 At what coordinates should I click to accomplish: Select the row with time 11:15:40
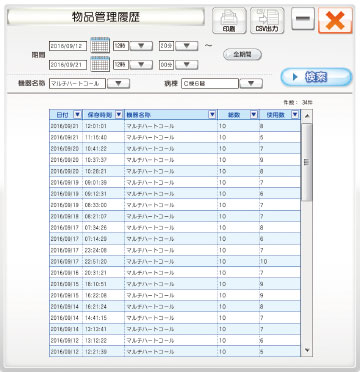click(x=175, y=137)
